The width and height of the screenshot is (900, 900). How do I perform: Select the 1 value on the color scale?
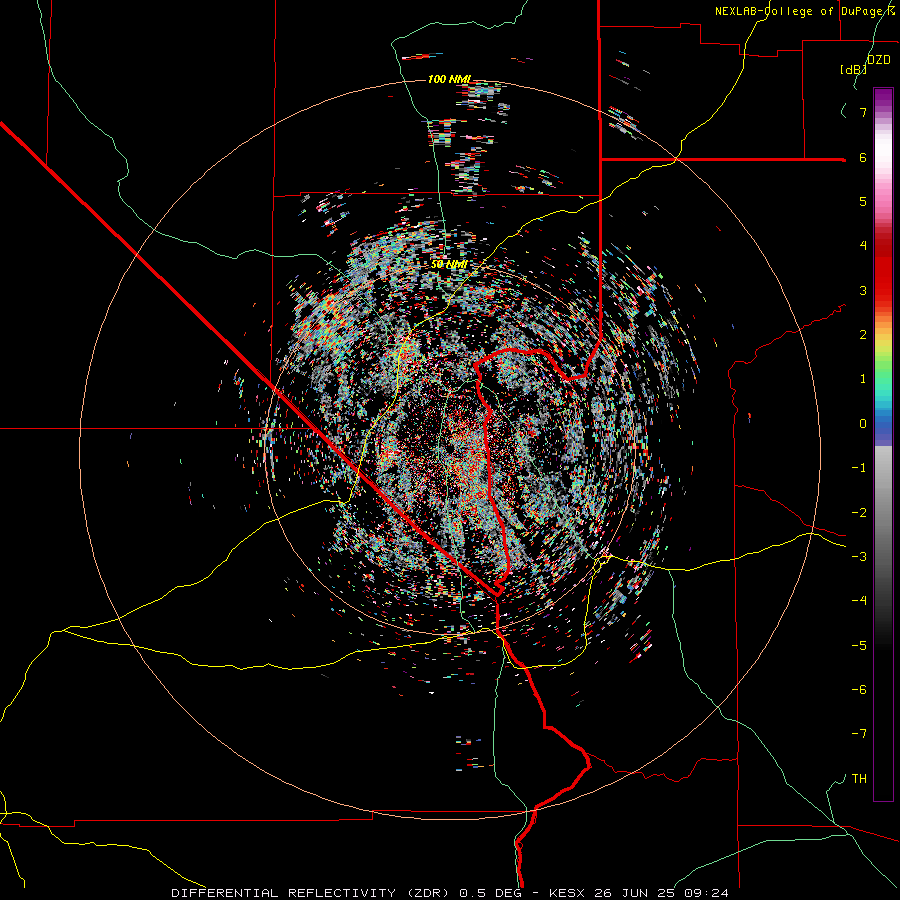click(863, 379)
